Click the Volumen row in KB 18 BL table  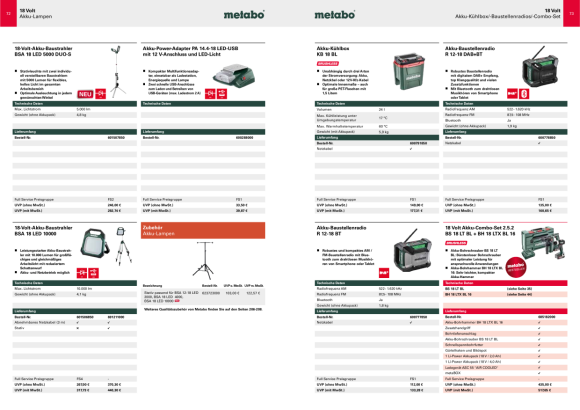[377, 110]
